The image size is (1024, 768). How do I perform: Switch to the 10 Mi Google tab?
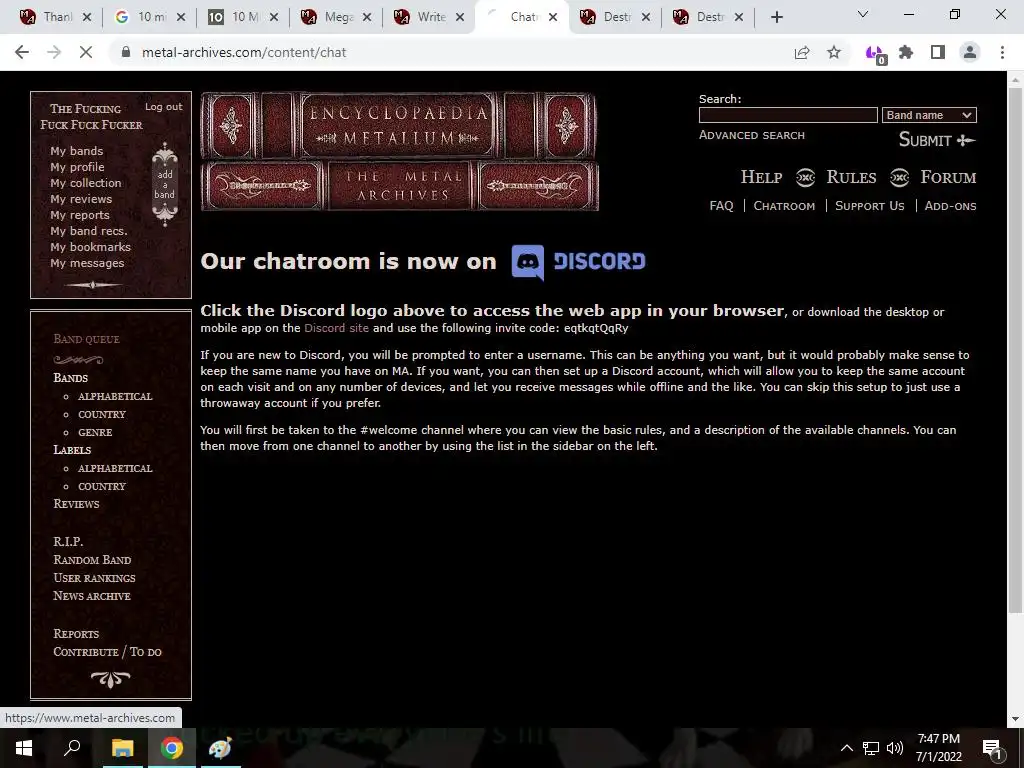click(150, 17)
